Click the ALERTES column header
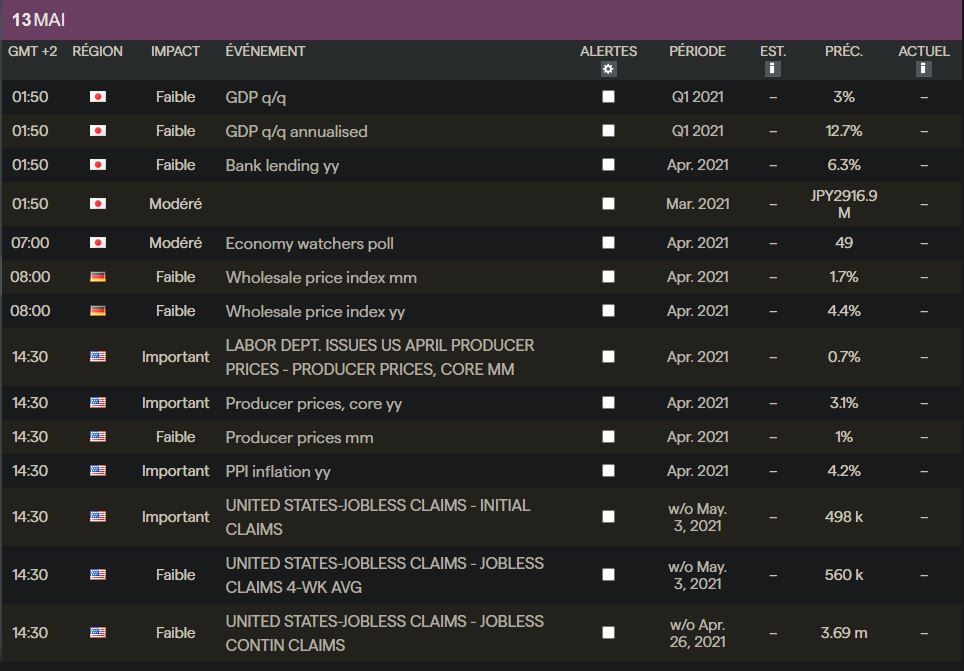The height and width of the screenshot is (671, 964). 608,51
